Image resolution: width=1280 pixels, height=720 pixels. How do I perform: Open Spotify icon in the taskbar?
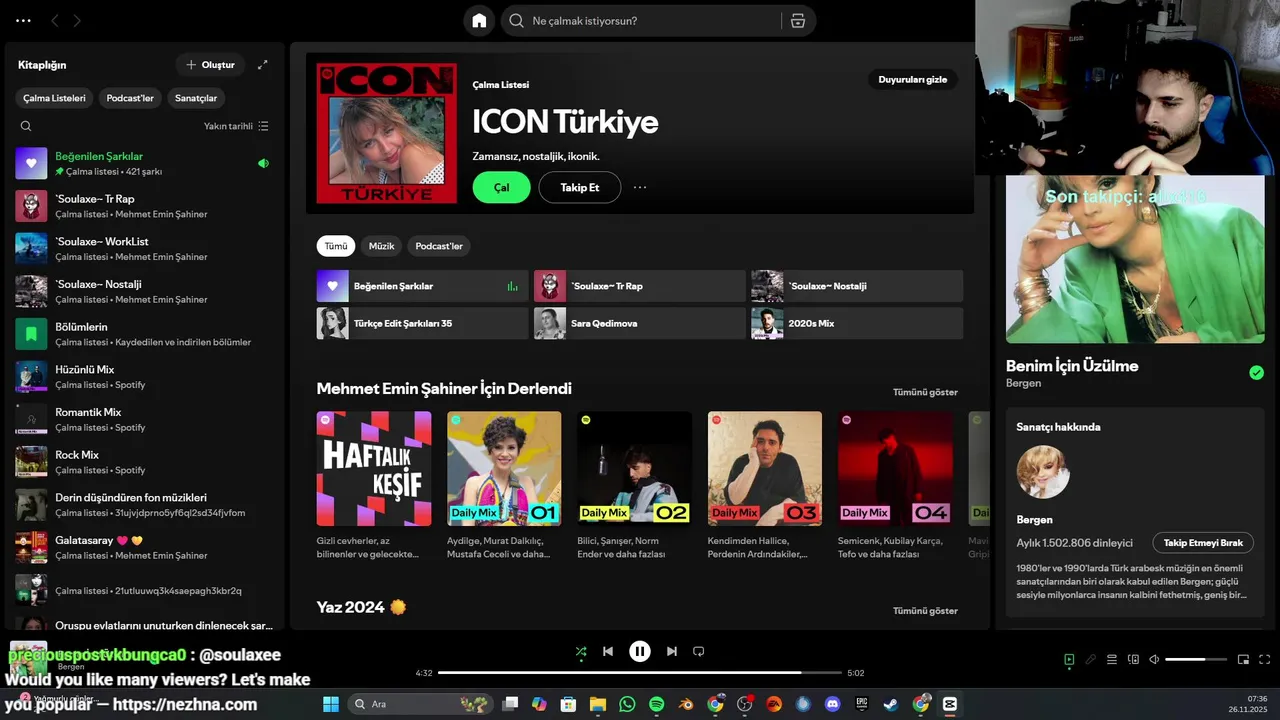(657, 704)
